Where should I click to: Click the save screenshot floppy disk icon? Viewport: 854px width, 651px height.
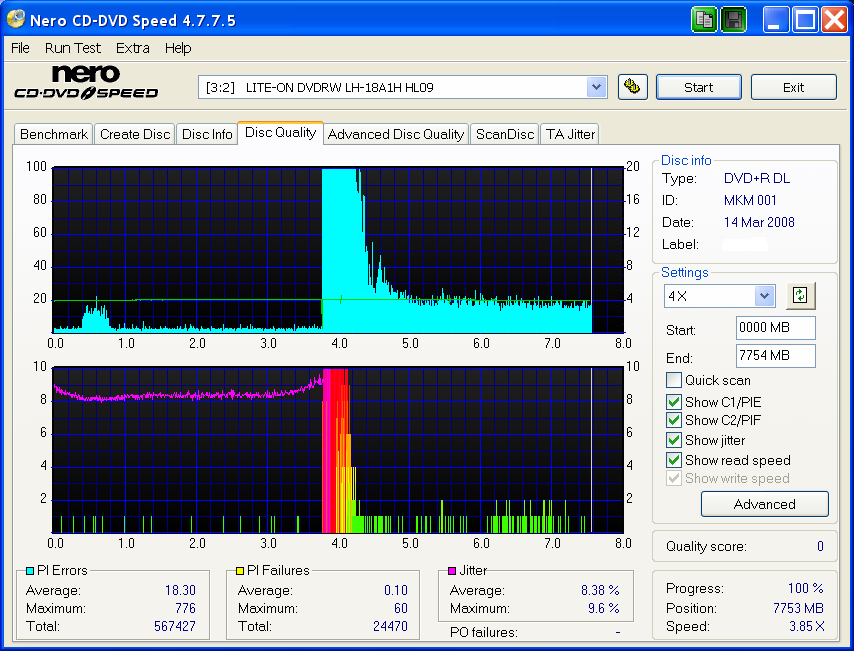[733, 18]
